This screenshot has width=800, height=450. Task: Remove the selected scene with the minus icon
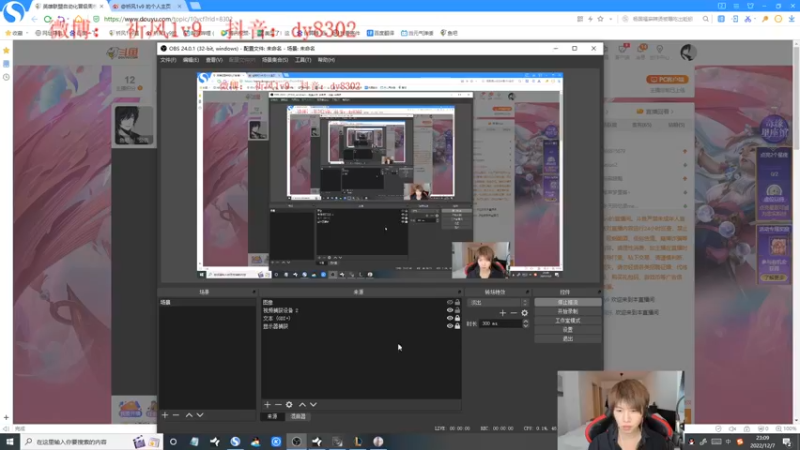pyautogui.click(x=176, y=415)
